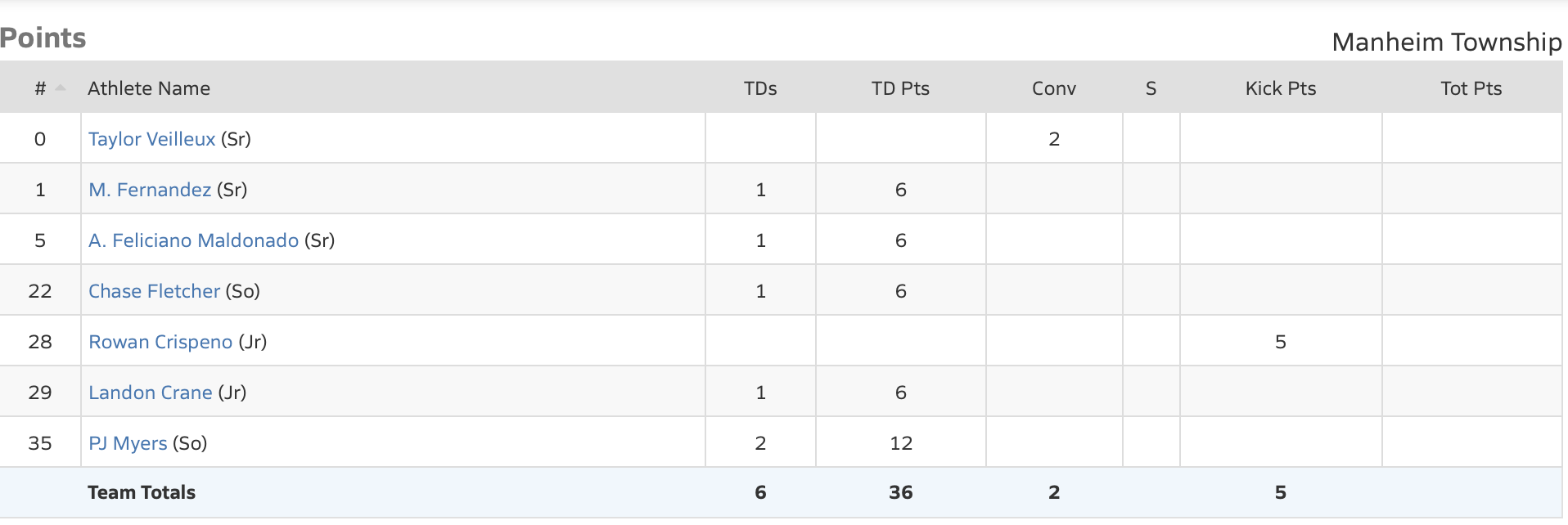The width and height of the screenshot is (1568, 525).
Task: Sort by Kick Pts column header
Action: [x=1280, y=88]
